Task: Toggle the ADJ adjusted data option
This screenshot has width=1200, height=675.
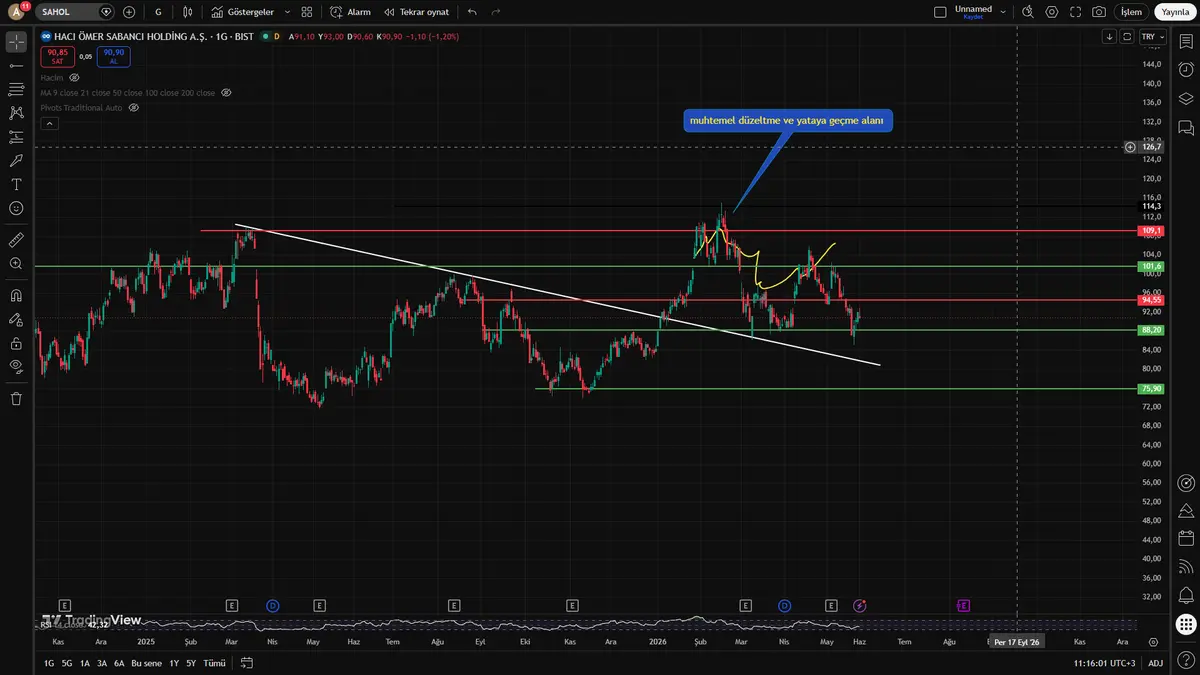Action: coord(1155,663)
